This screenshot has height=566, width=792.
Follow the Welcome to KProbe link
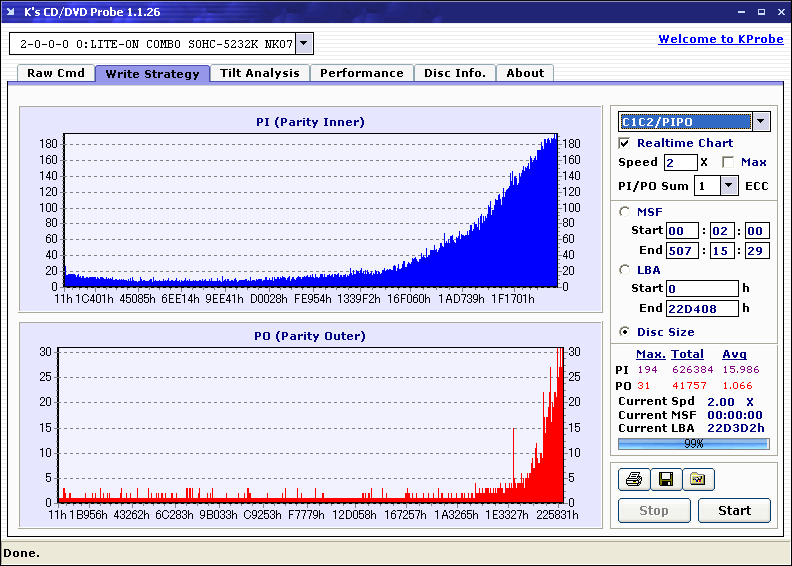(721, 39)
